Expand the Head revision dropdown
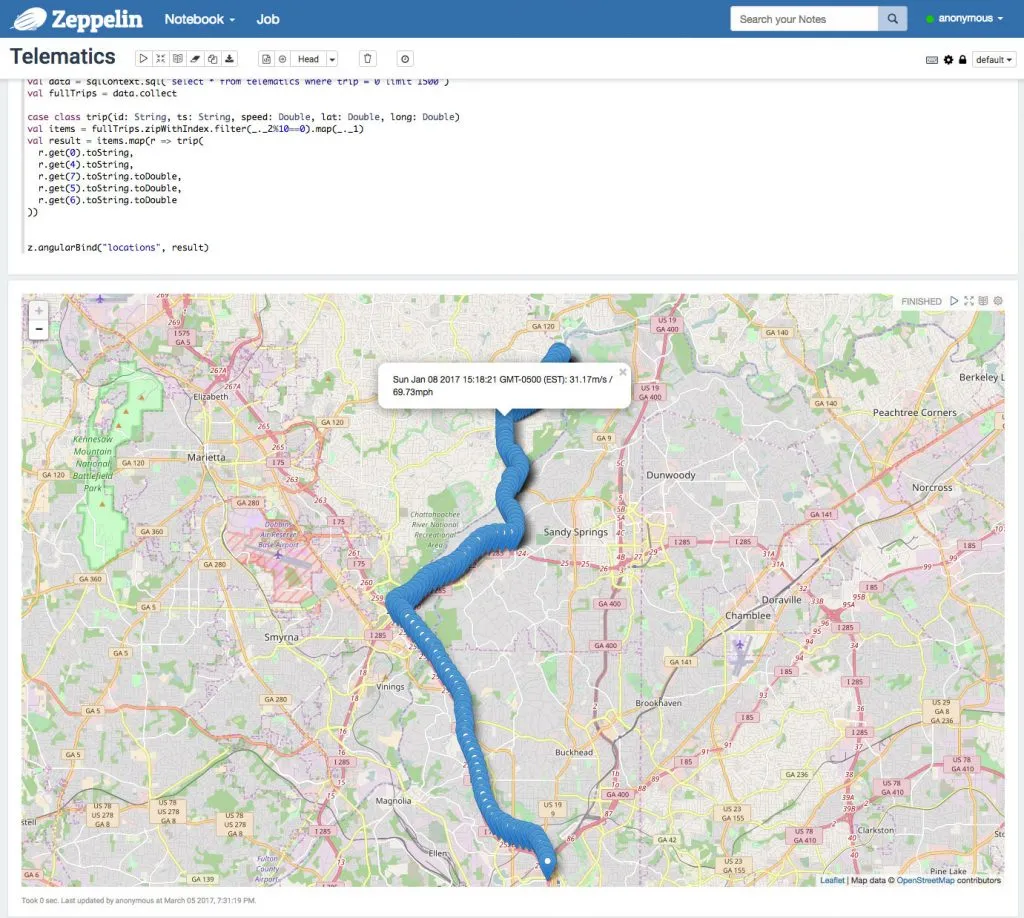Screen dimensions: 1024x918 [x=332, y=60]
